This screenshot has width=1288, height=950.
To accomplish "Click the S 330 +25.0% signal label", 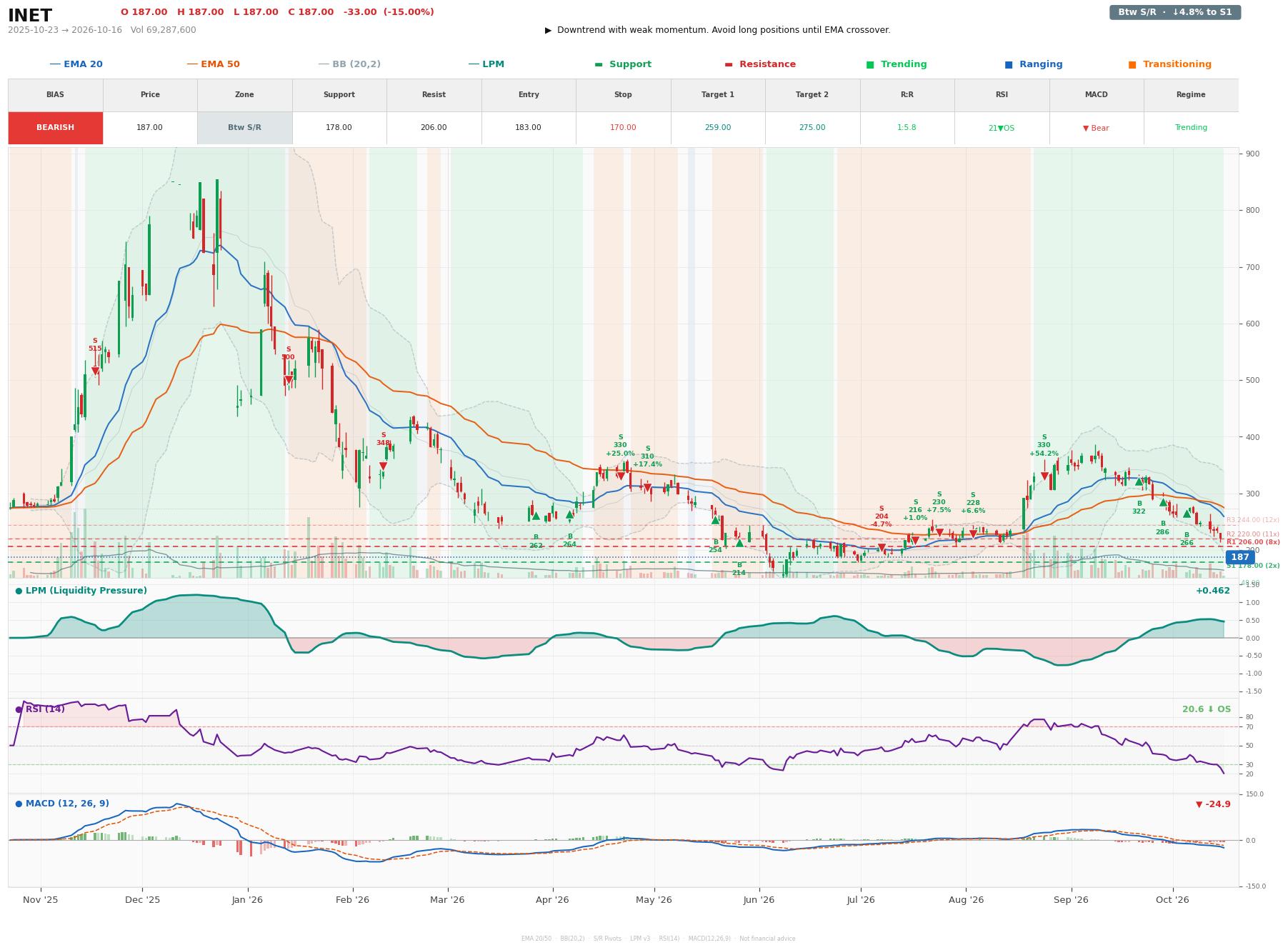I will coord(620,446).
